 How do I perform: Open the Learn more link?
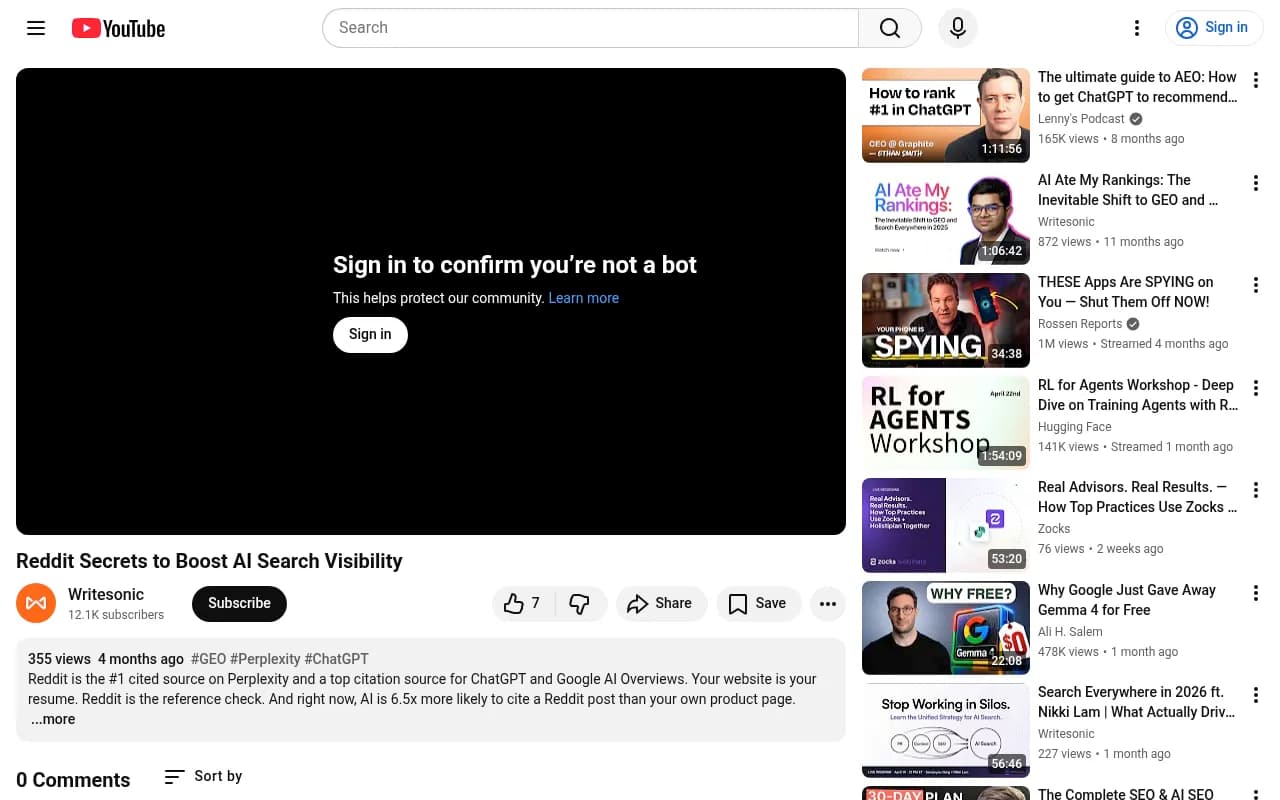coord(584,298)
